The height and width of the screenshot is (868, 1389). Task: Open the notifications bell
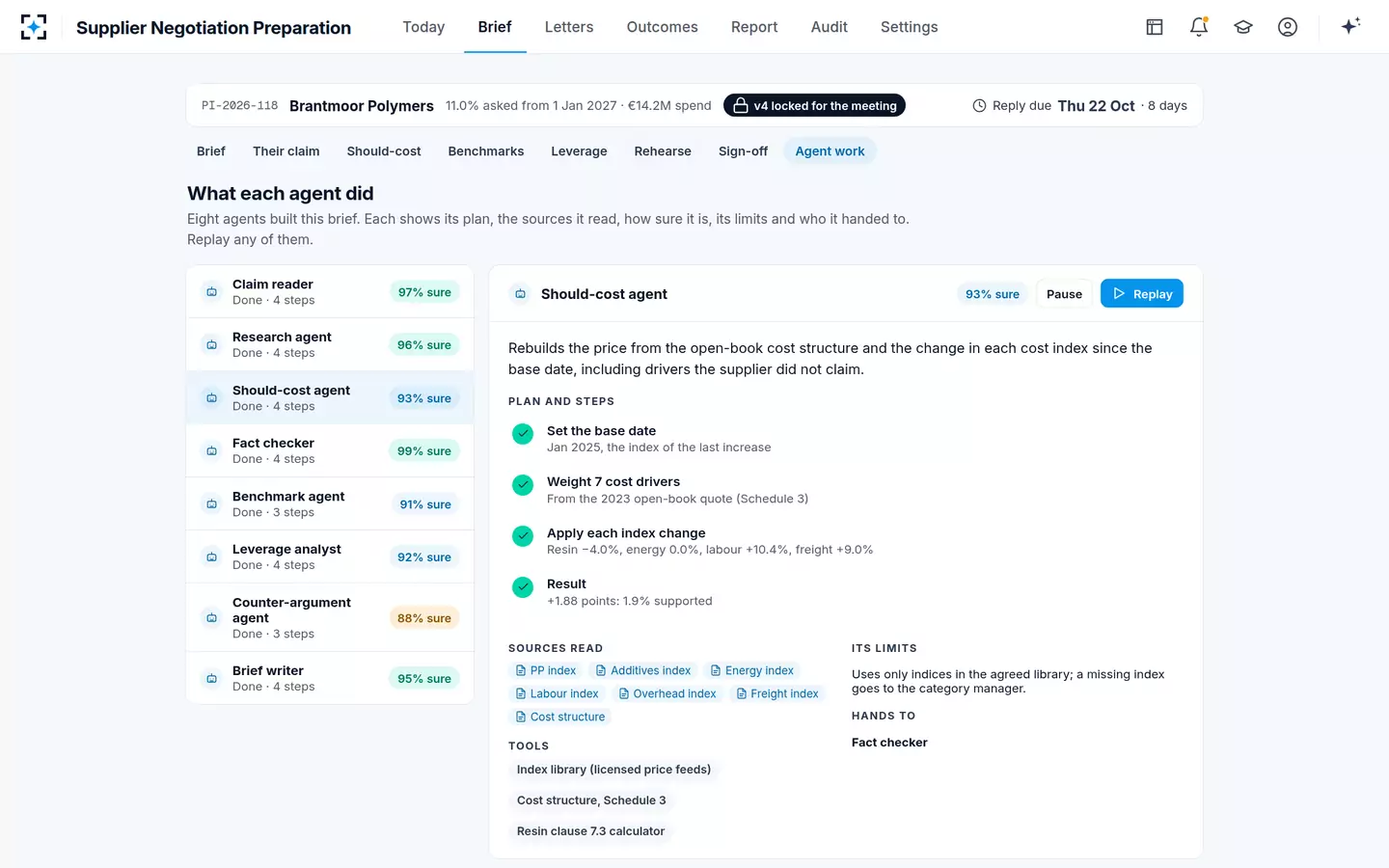(1199, 27)
